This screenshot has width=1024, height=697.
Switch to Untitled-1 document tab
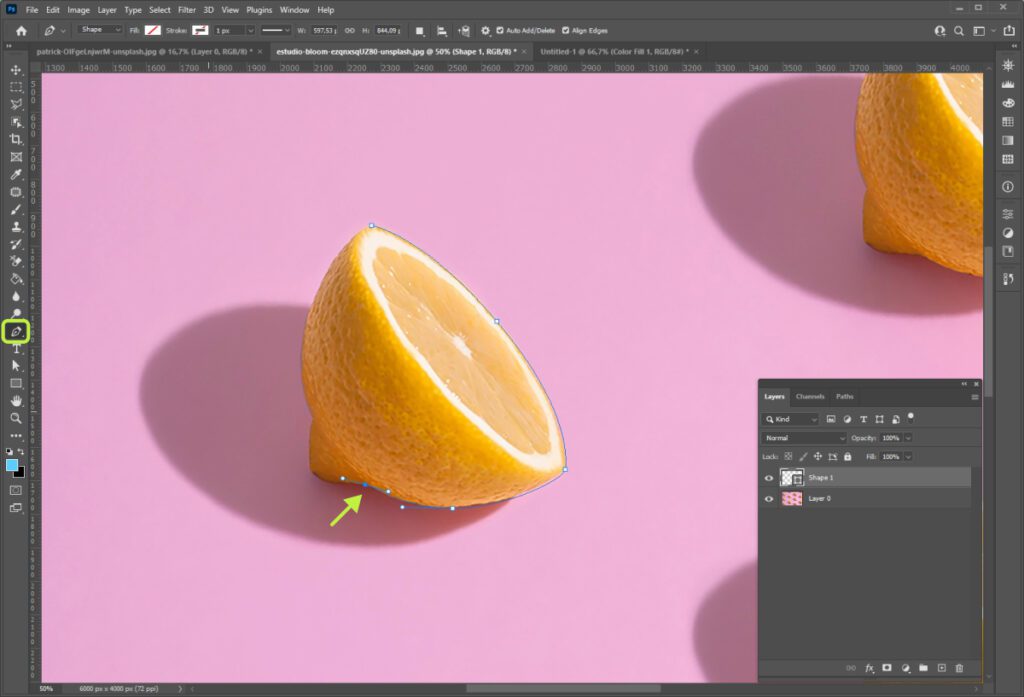(615, 52)
